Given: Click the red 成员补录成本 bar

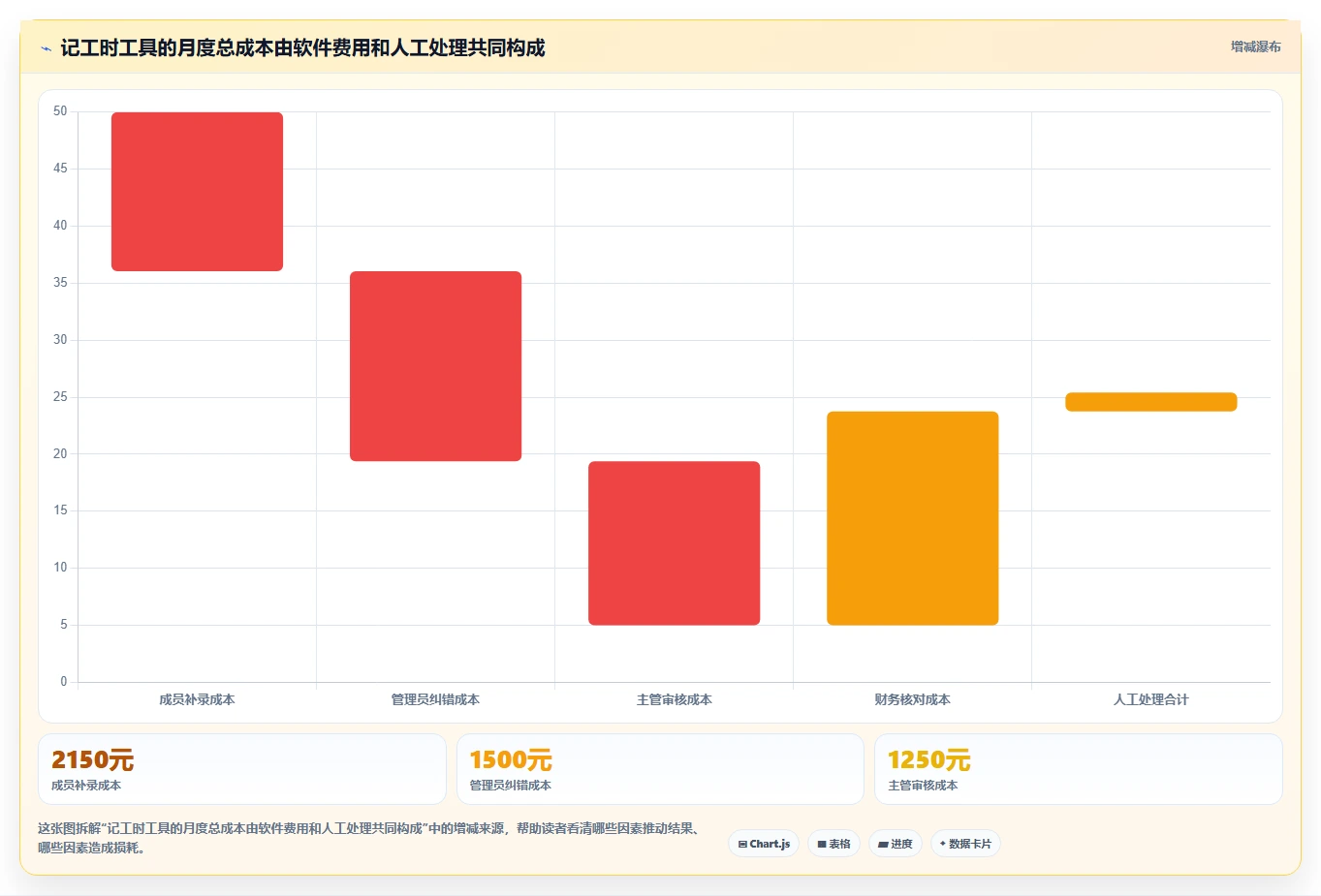Looking at the screenshot, I should (197, 192).
